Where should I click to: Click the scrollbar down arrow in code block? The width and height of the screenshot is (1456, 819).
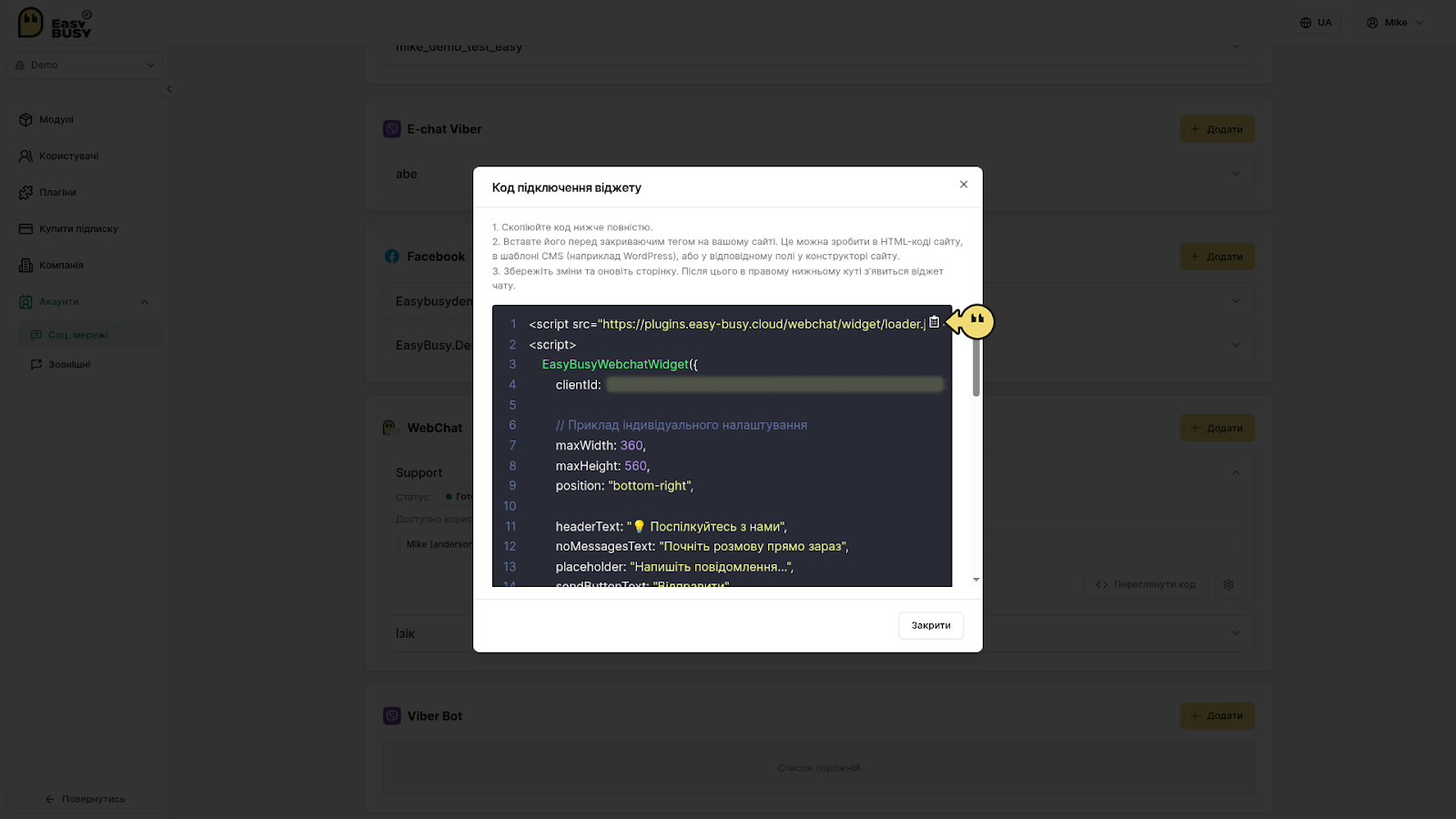point(976,580)
